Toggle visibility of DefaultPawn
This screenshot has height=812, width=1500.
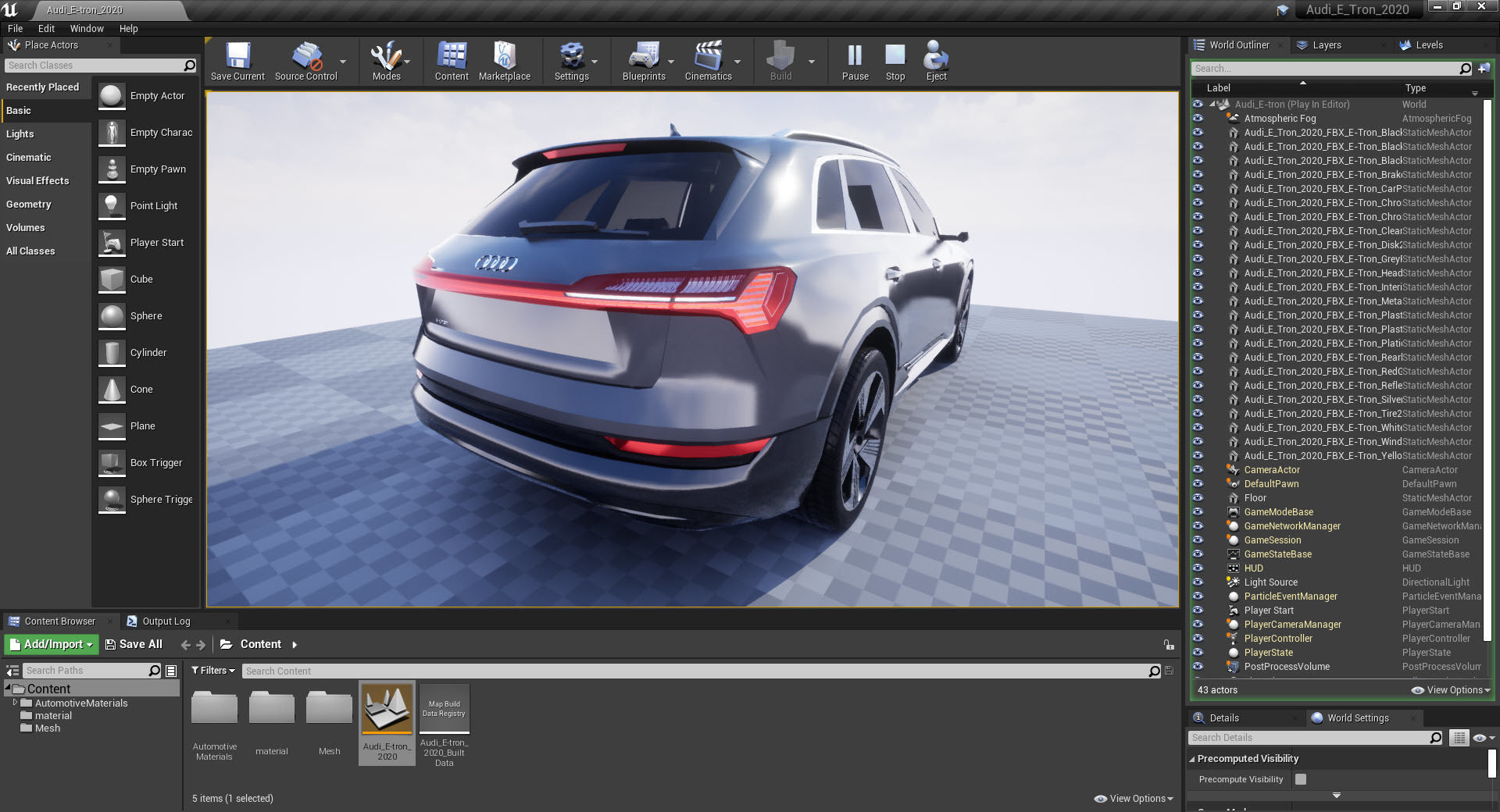[1198, 484]
